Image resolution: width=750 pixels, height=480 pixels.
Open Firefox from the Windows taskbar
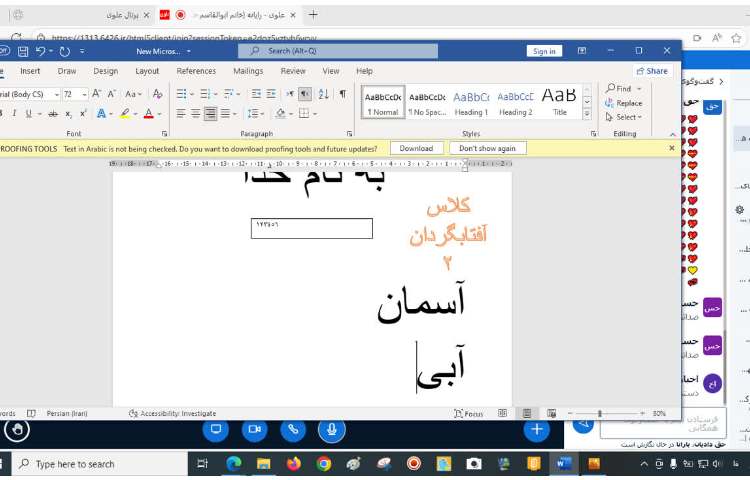pos(293,464)
